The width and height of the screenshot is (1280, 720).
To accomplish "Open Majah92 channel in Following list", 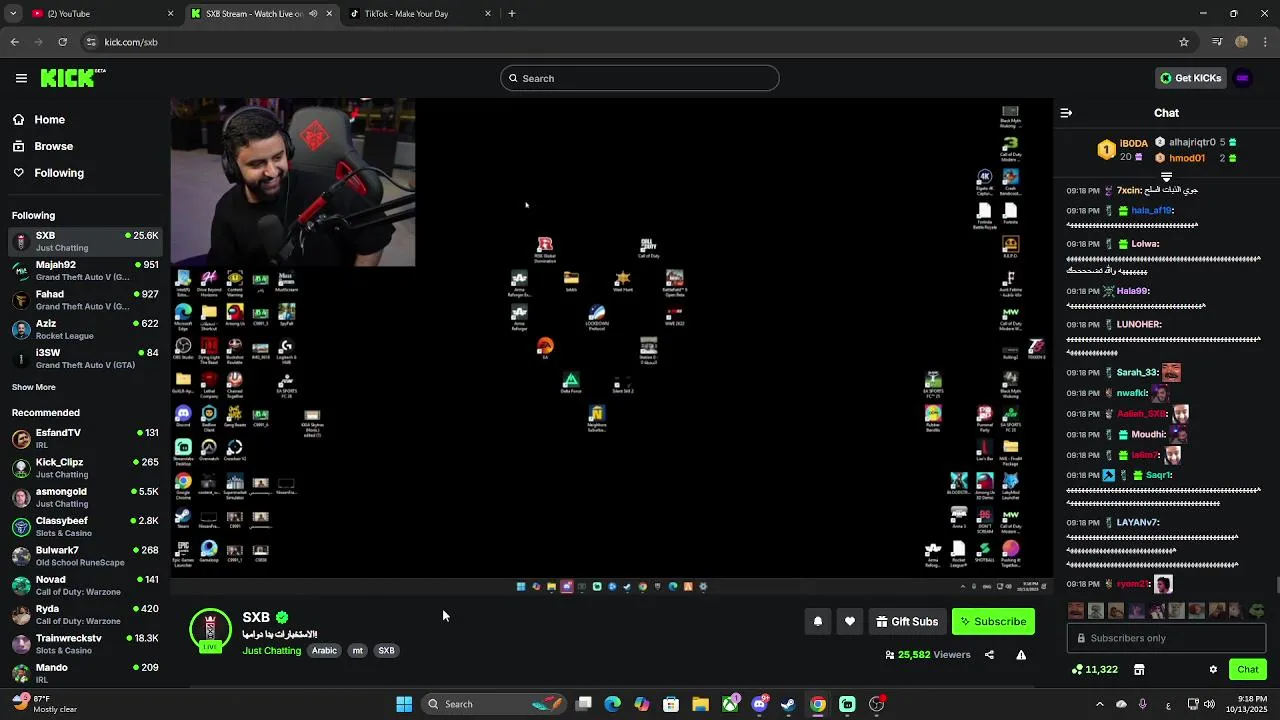I will pos(85,271).
